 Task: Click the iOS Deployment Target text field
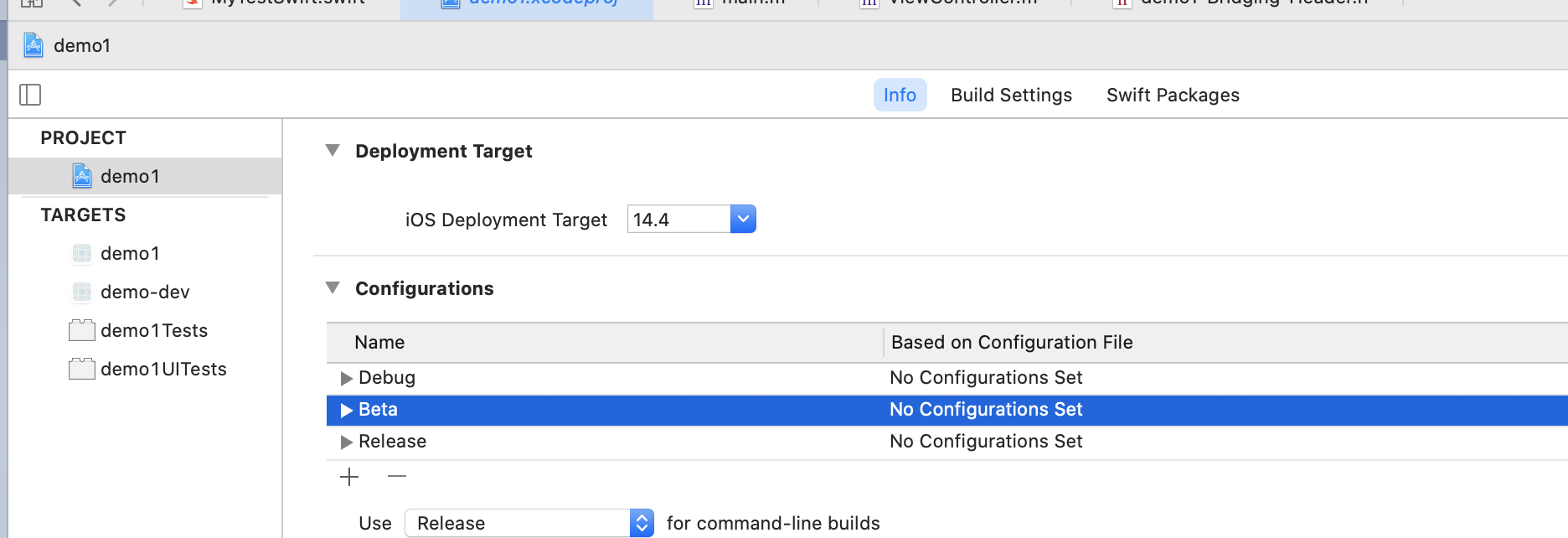678,220
